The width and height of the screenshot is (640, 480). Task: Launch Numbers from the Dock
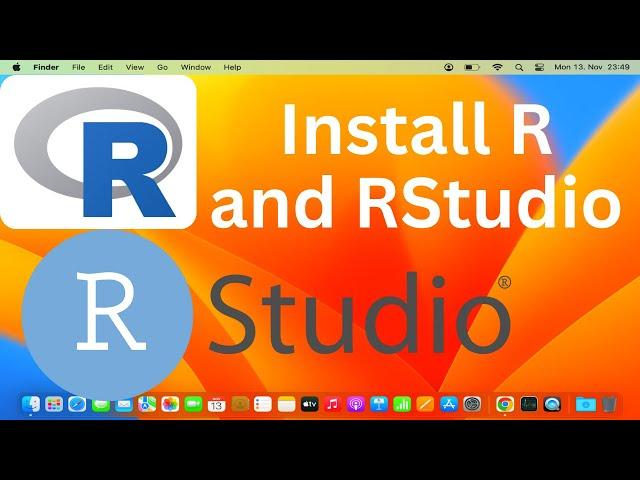coord(402,404)
